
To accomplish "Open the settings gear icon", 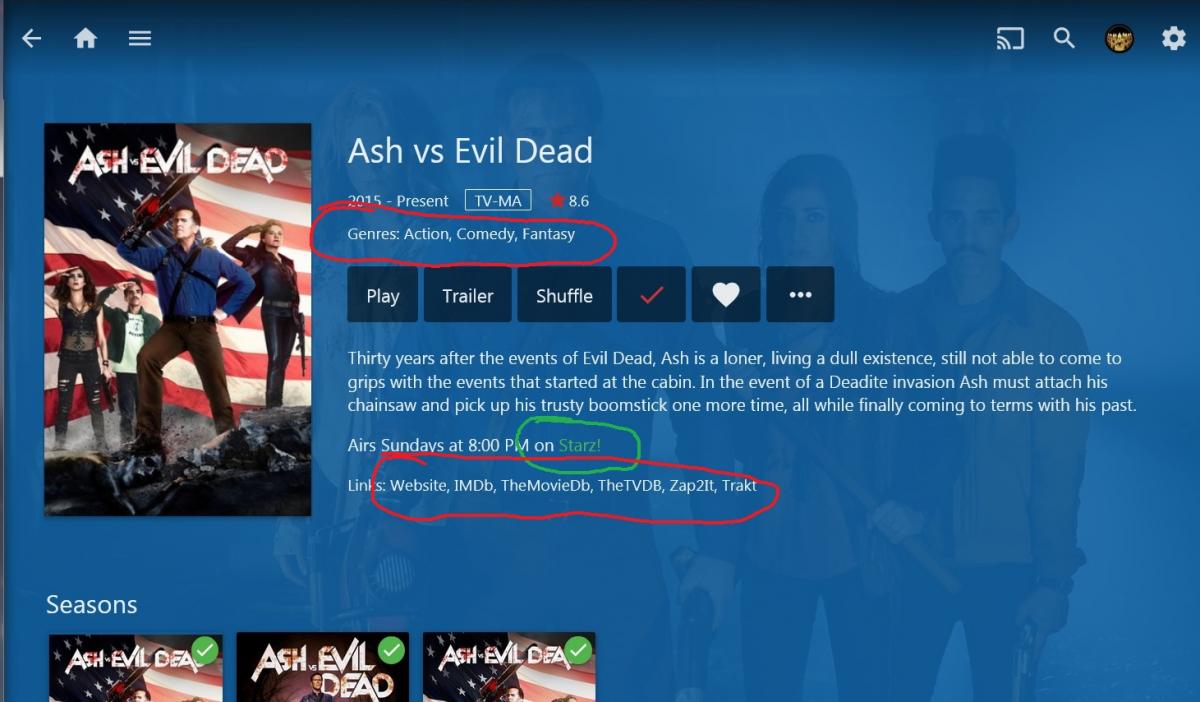I will click(1173, 39).
